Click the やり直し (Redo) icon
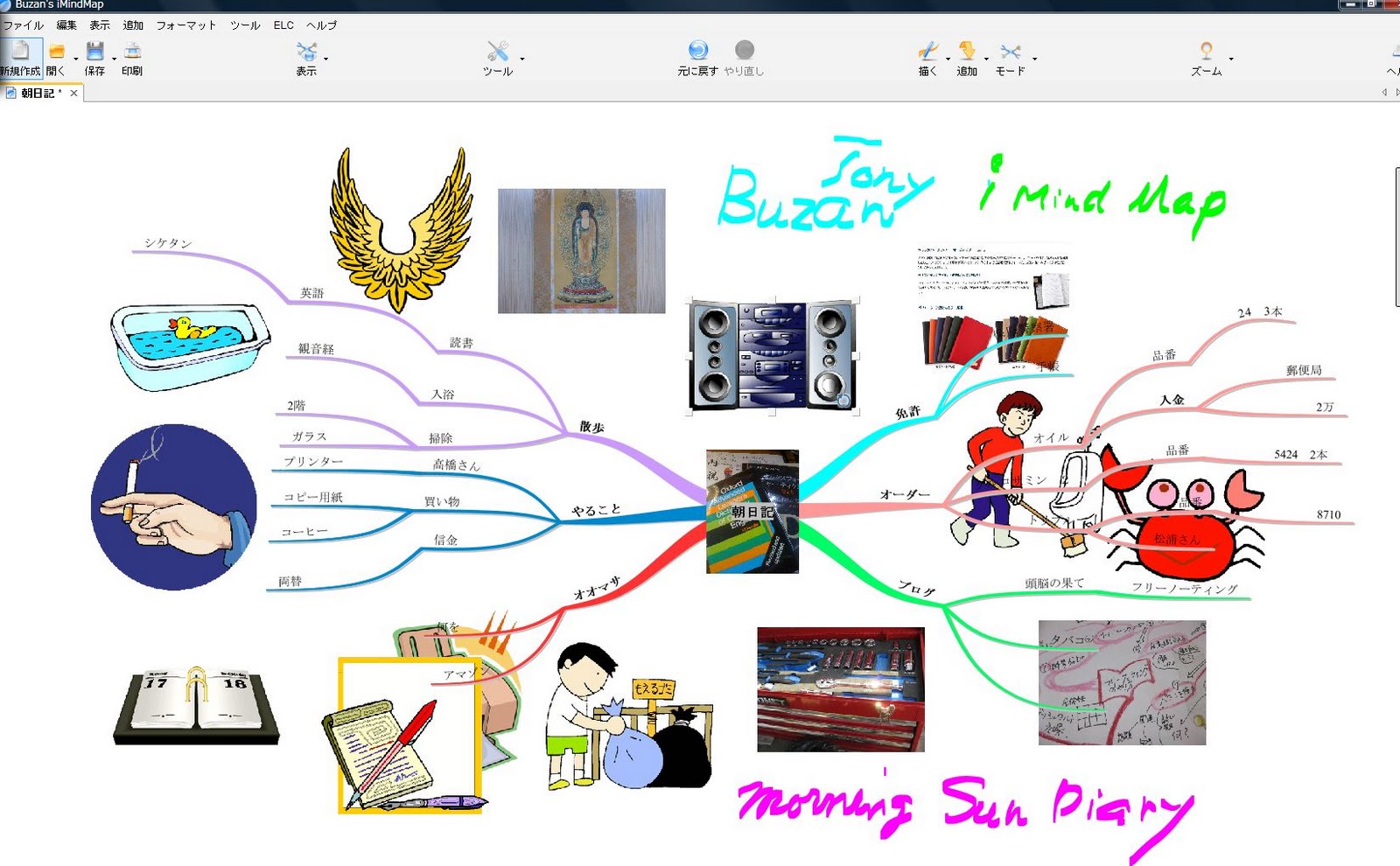This screenshot has height=866, width=1400. (x=745, y=50)
